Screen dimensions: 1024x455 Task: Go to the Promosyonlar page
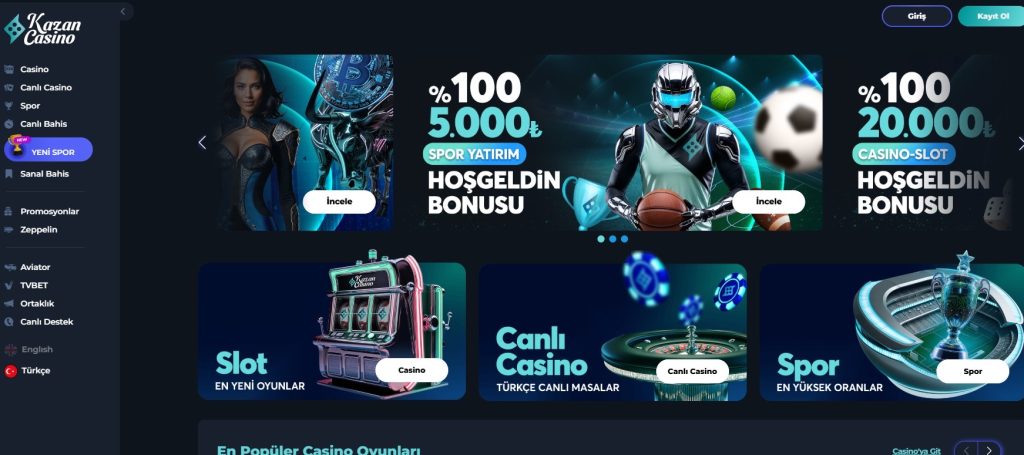50,212
